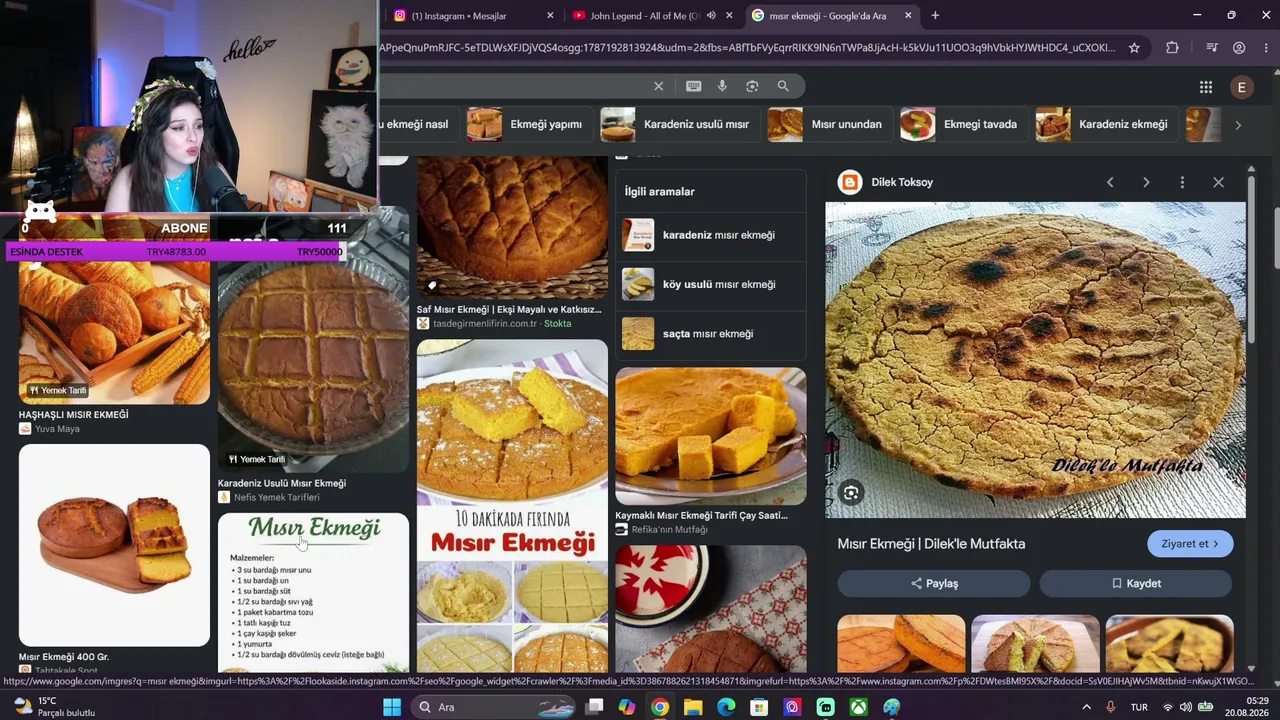Open the Dilek Toksoy source link

pyautogui.click(x=901, y=182)
